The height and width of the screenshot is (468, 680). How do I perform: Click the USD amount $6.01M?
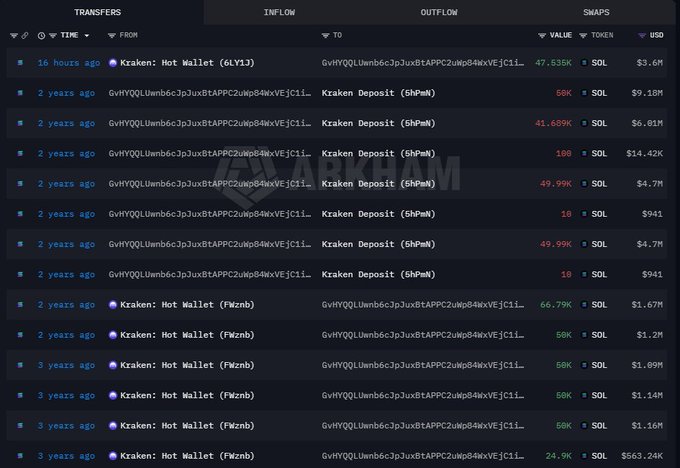(x=647, y=123)
